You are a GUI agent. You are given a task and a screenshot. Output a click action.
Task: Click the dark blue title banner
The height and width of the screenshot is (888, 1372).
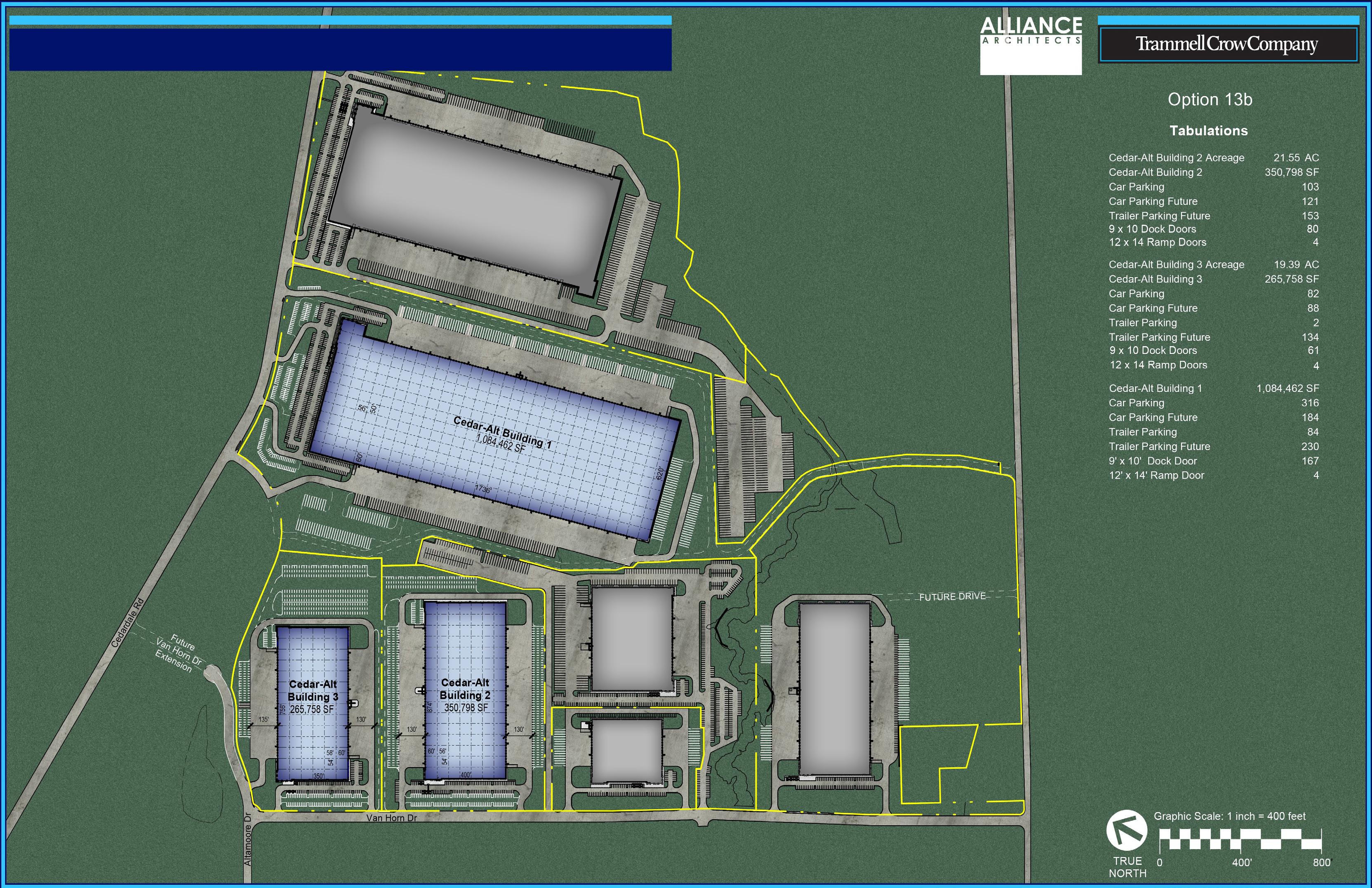340,49
